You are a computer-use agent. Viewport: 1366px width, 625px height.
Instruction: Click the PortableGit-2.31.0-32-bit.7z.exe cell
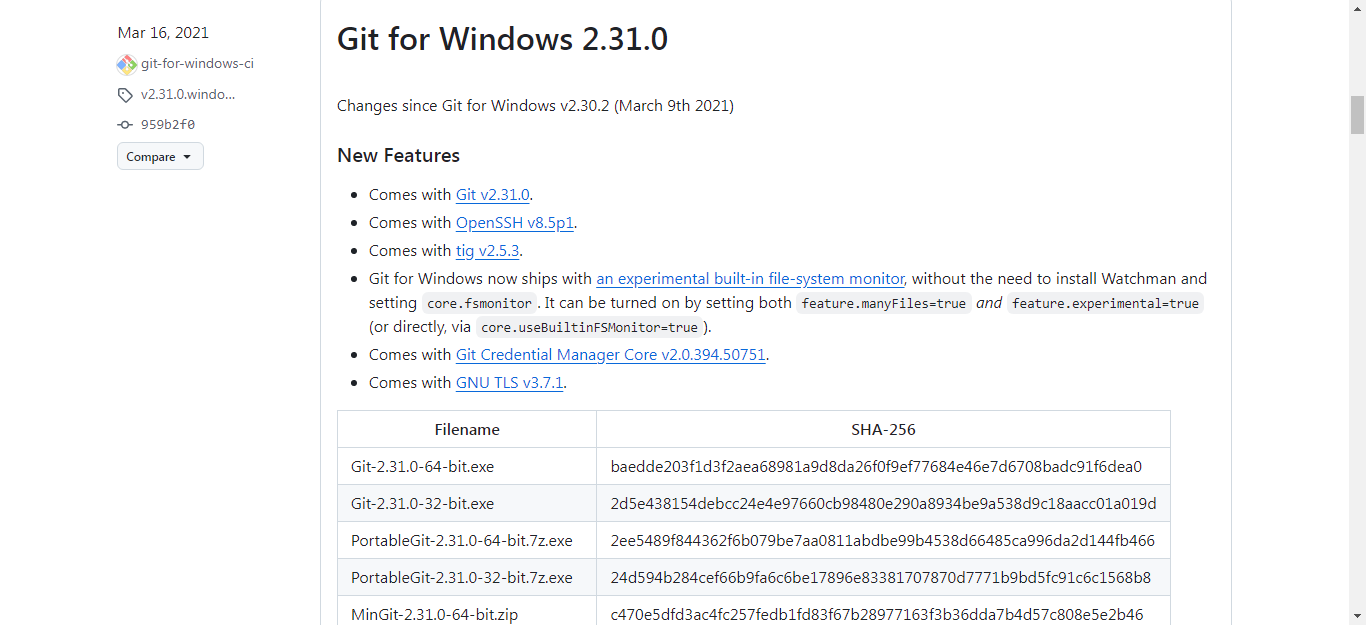pyautogui.click(x=467, y=577)
